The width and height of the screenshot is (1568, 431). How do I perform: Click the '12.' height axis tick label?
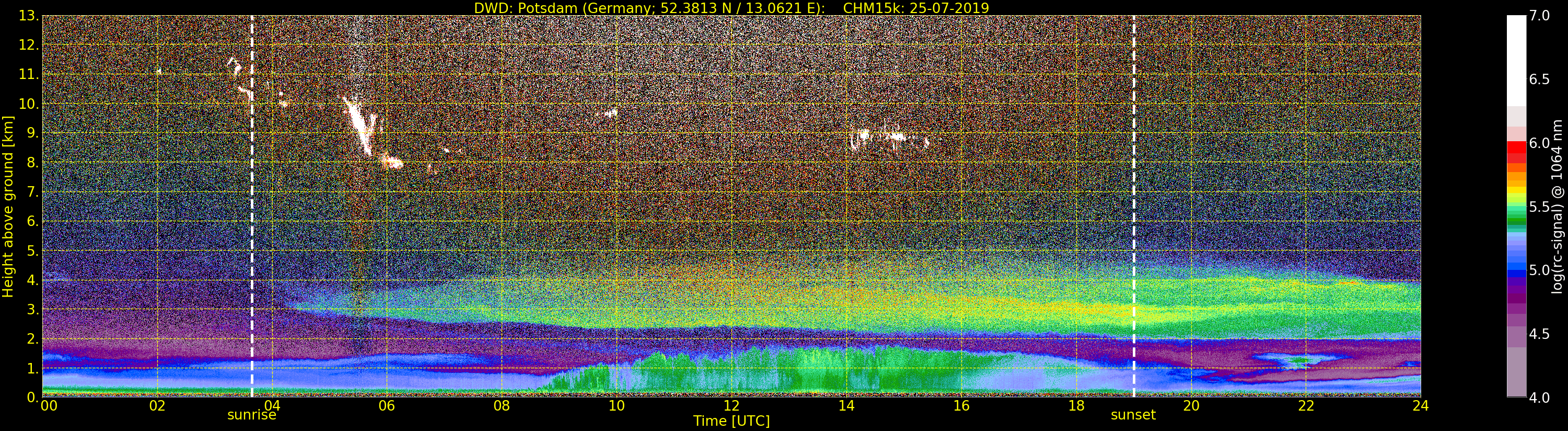pos(29,45)
